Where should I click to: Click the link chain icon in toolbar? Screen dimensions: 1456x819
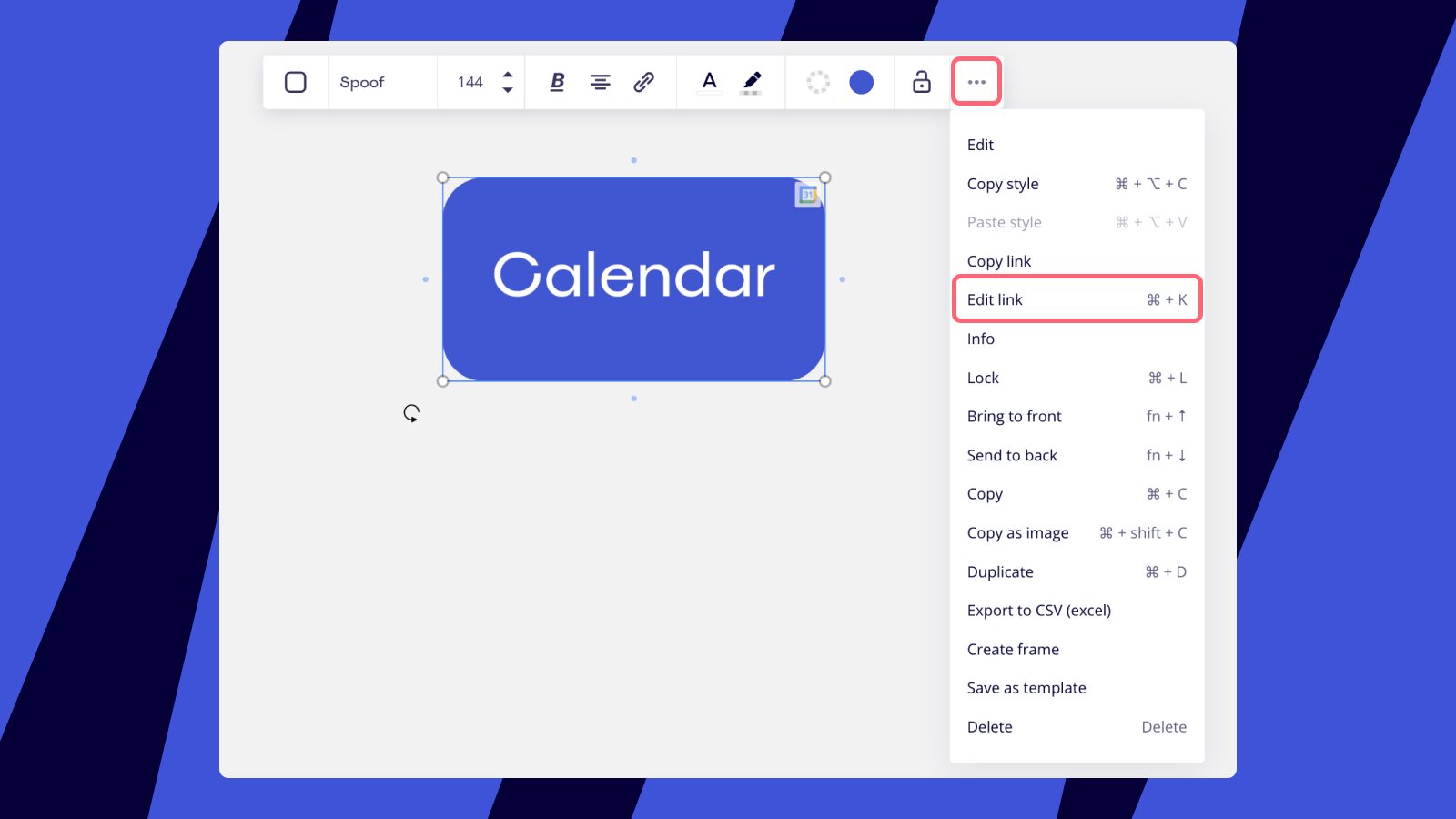pos(644,83)
